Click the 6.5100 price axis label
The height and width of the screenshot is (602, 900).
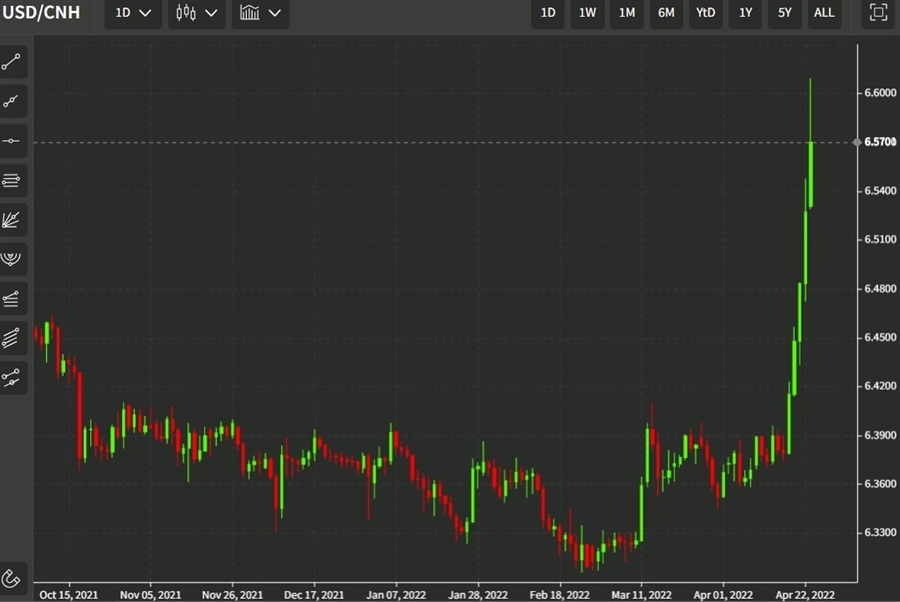880,239
